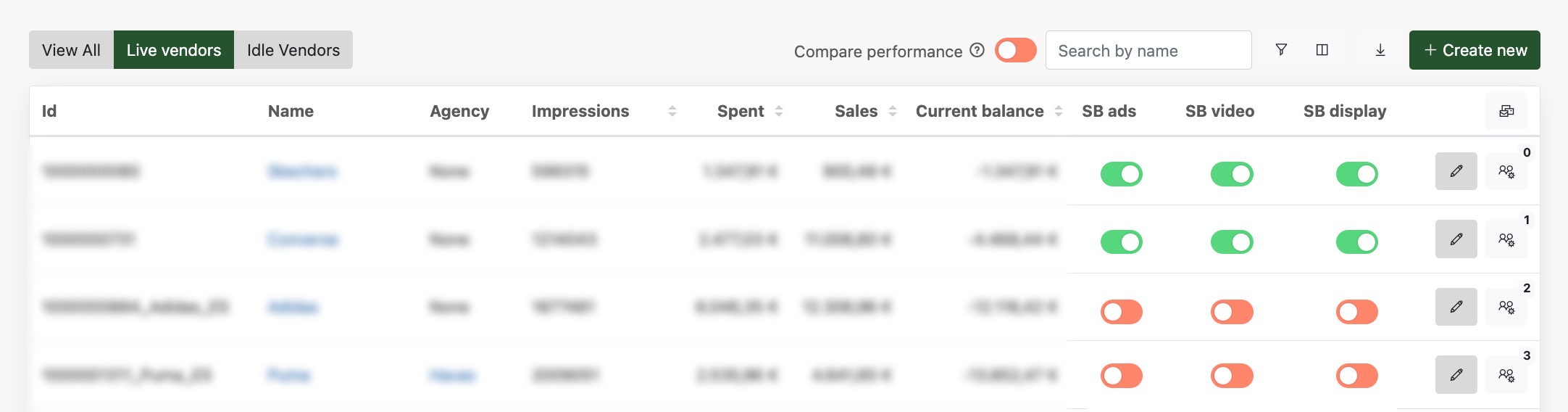Open table settings icon in header

(1506, 111)
